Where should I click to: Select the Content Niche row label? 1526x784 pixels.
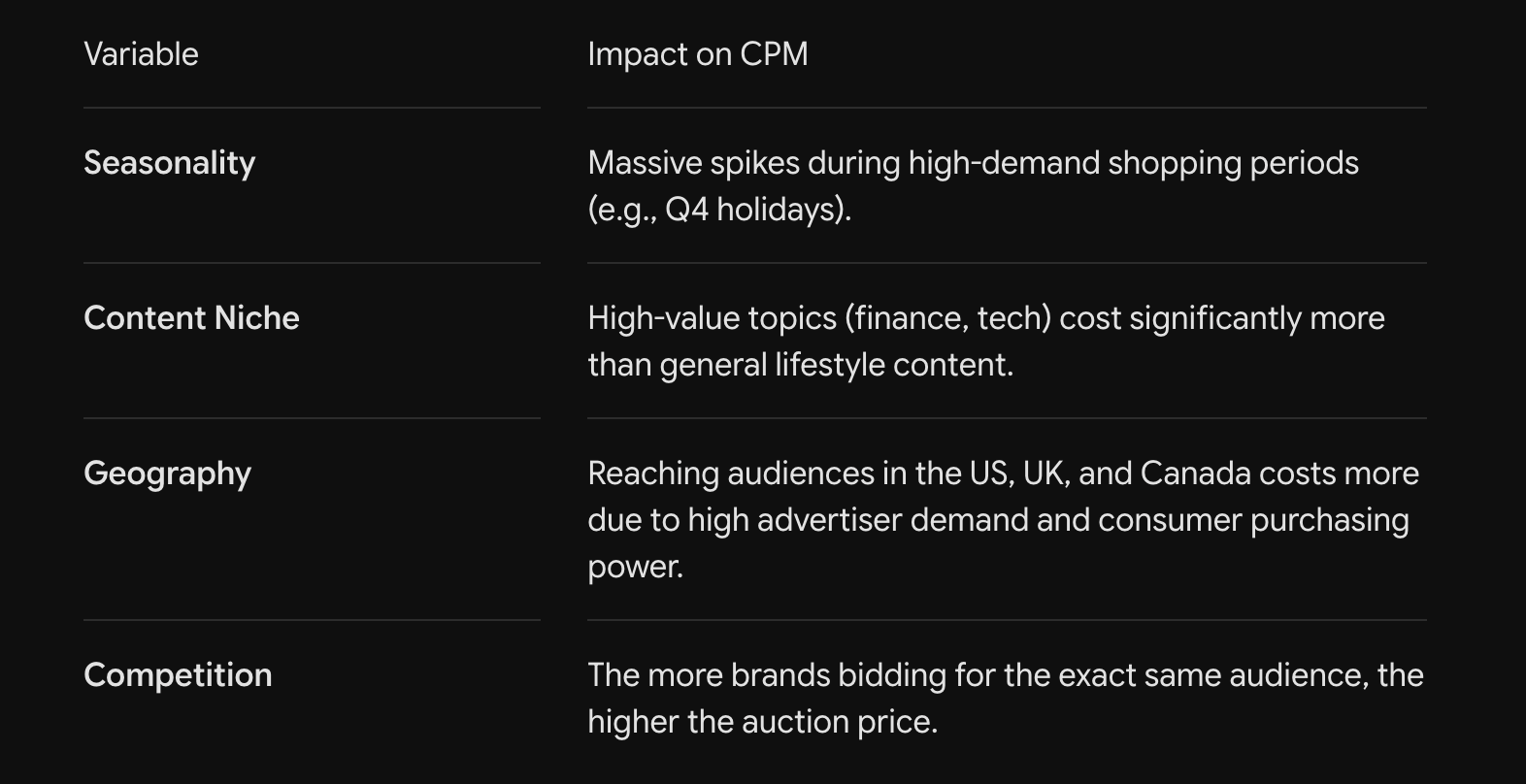(x=191, y=318)
